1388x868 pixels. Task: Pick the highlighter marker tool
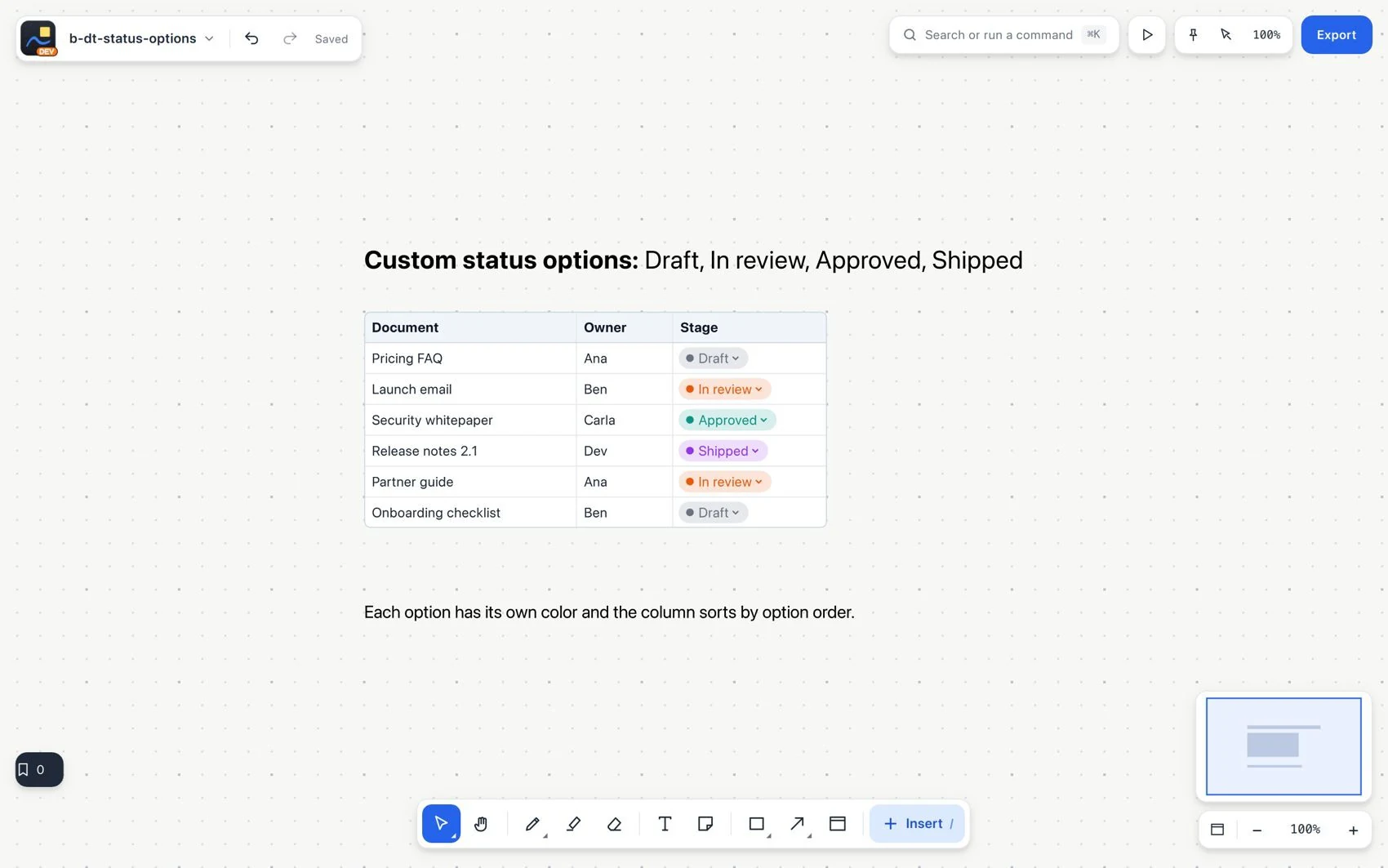coord(574,823)
